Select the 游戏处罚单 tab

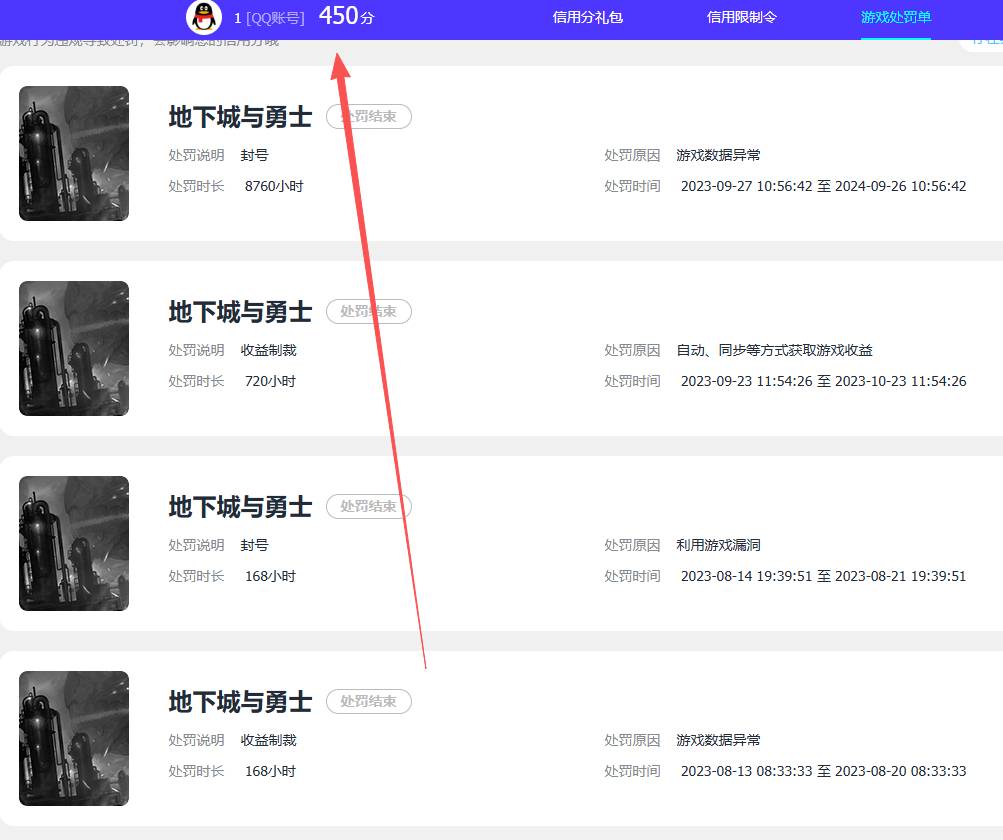click(895, 17)
